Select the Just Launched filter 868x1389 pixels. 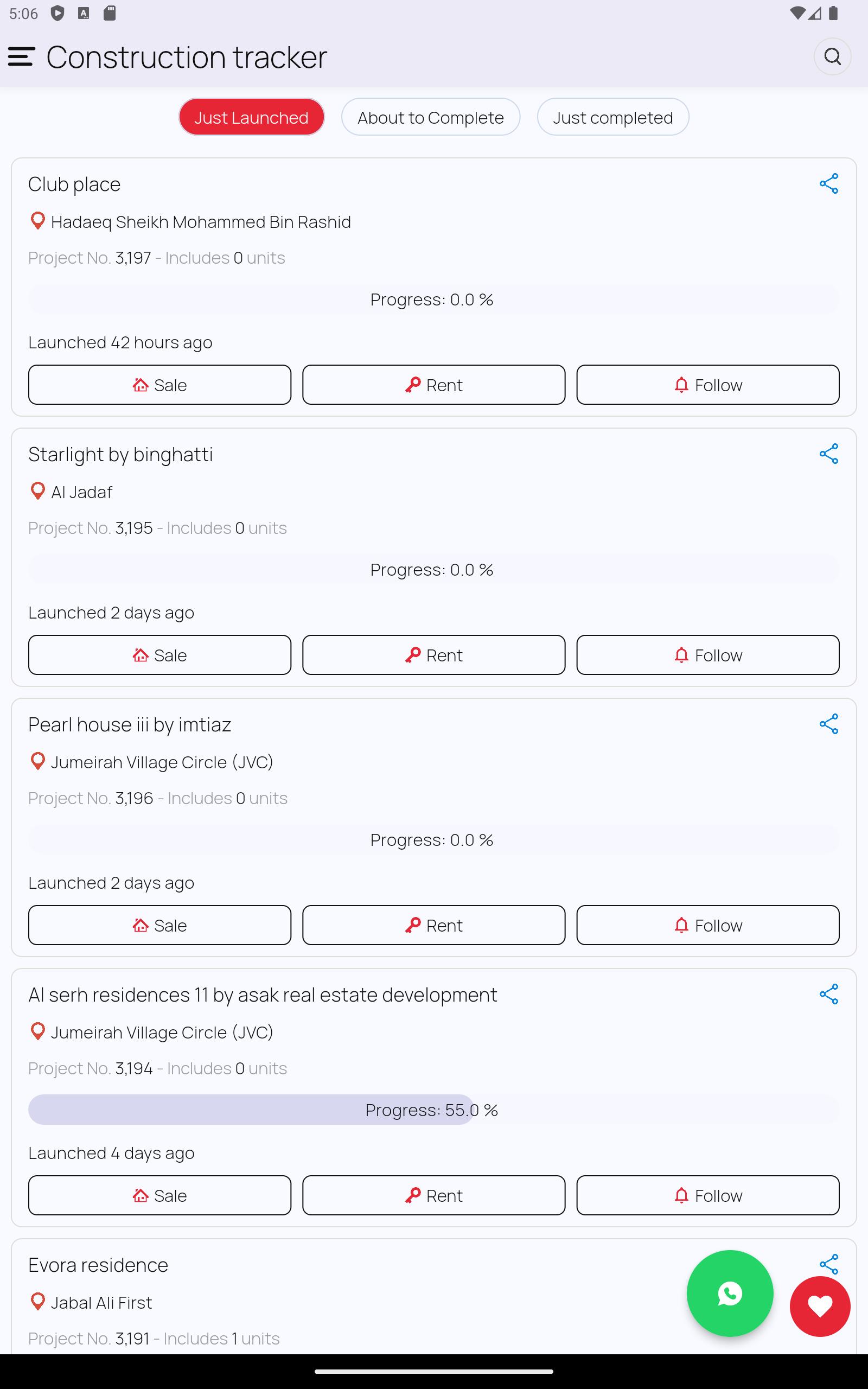click(251, 117)
